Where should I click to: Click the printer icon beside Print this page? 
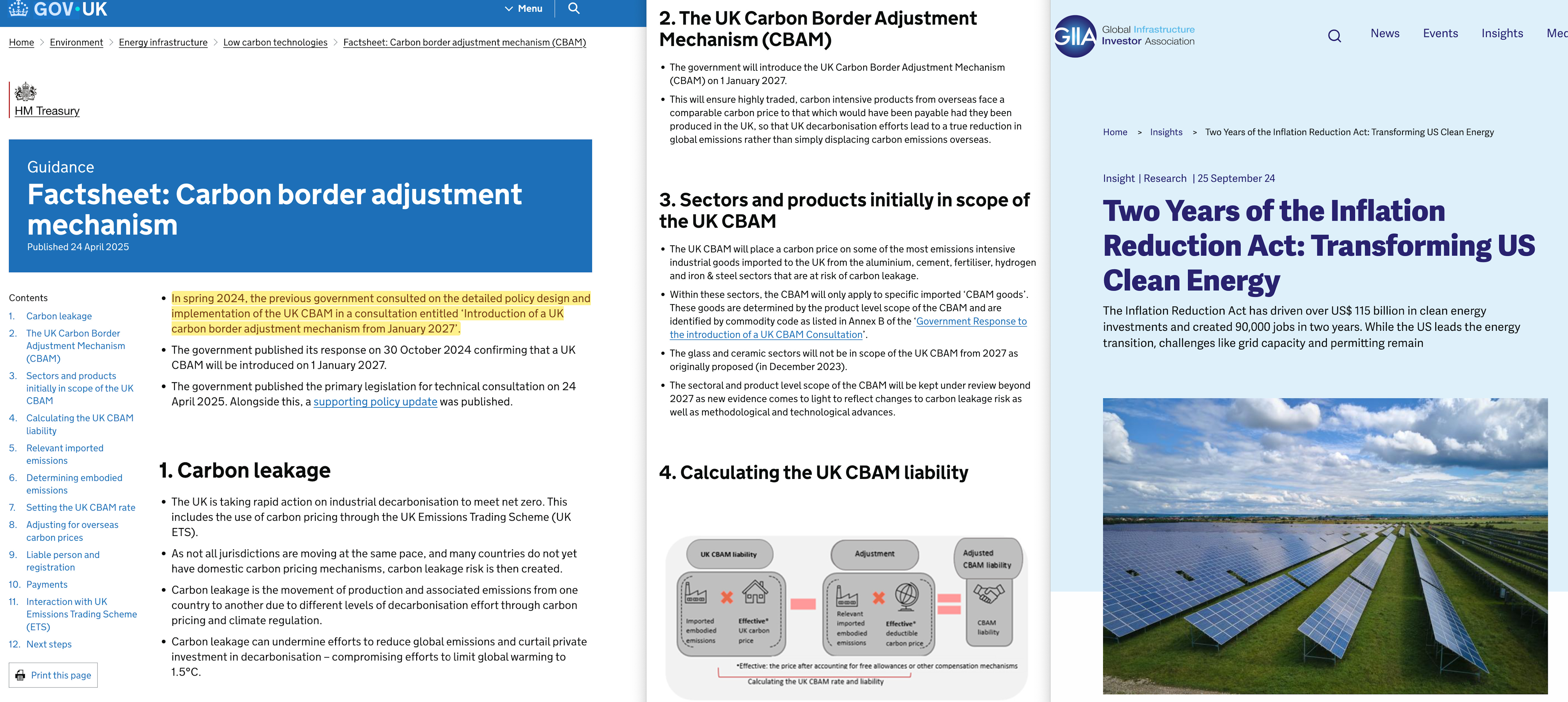[x=21, y=675]
